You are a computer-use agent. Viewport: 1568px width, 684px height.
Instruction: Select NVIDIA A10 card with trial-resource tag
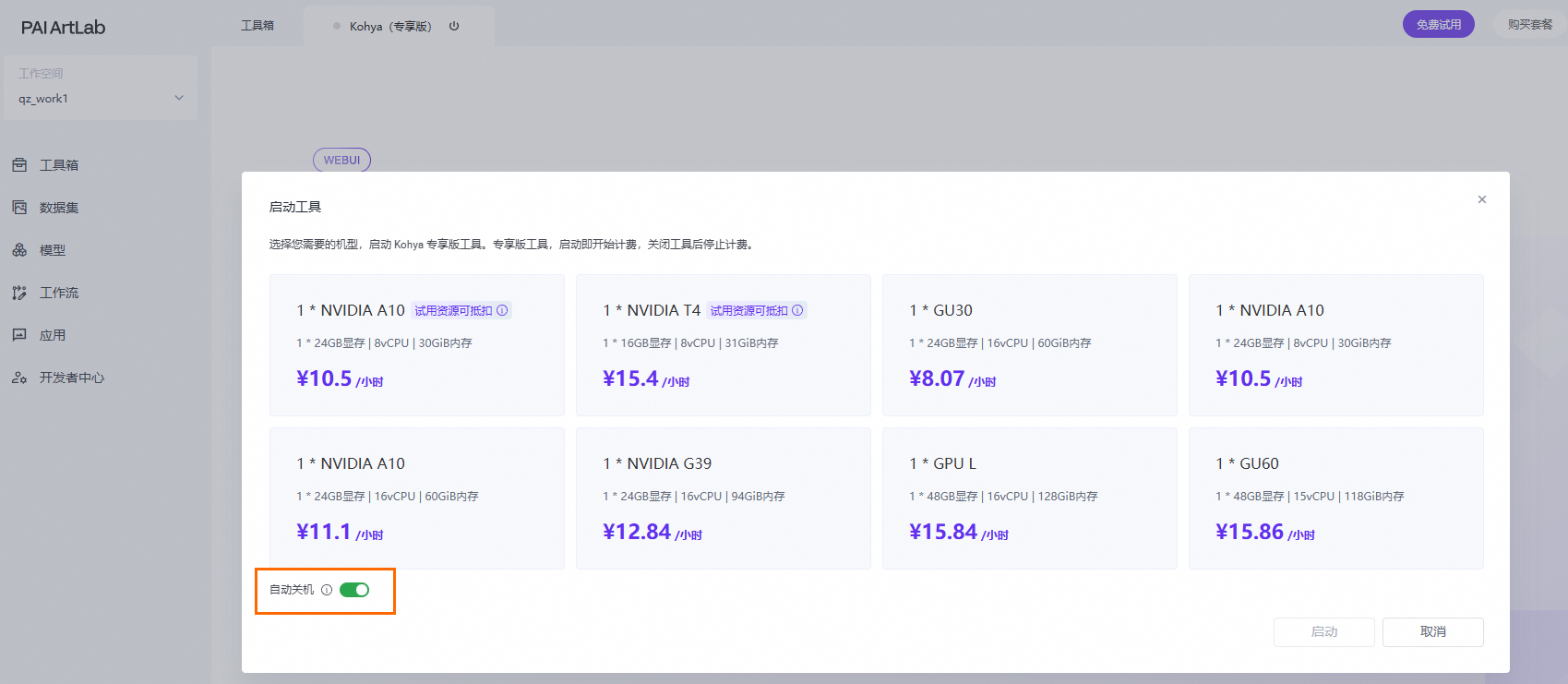(417, 345)
